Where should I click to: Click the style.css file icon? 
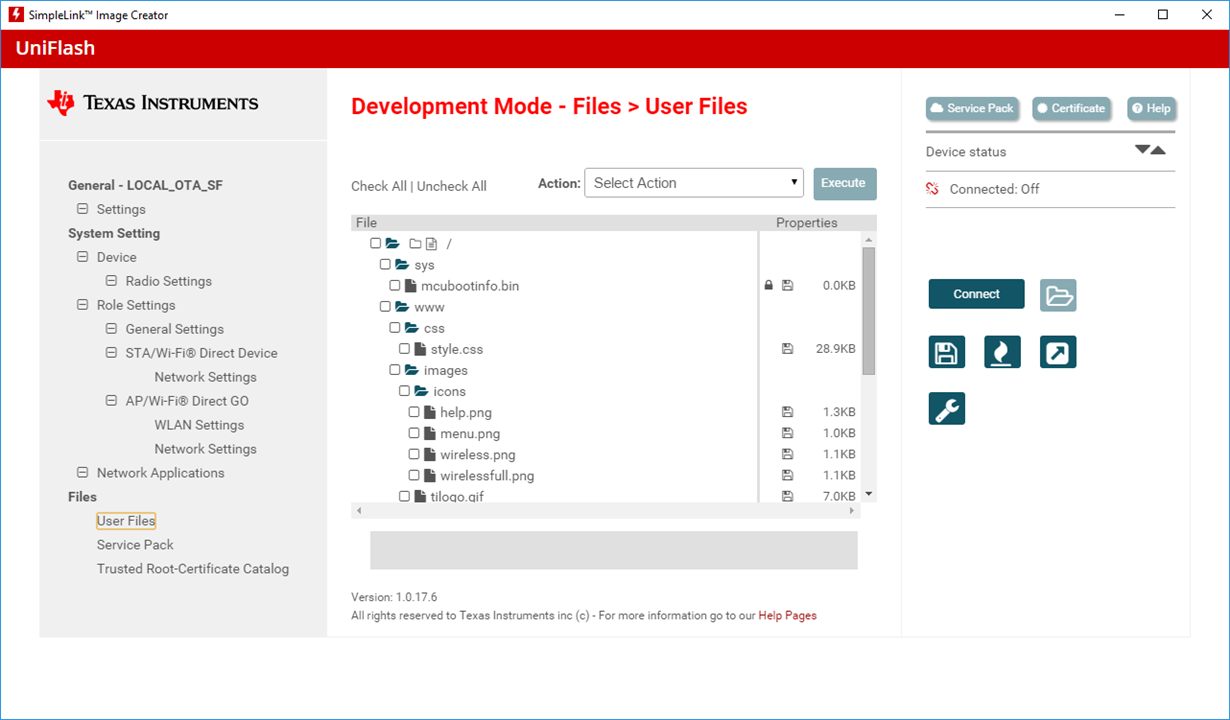coord(420,349)
